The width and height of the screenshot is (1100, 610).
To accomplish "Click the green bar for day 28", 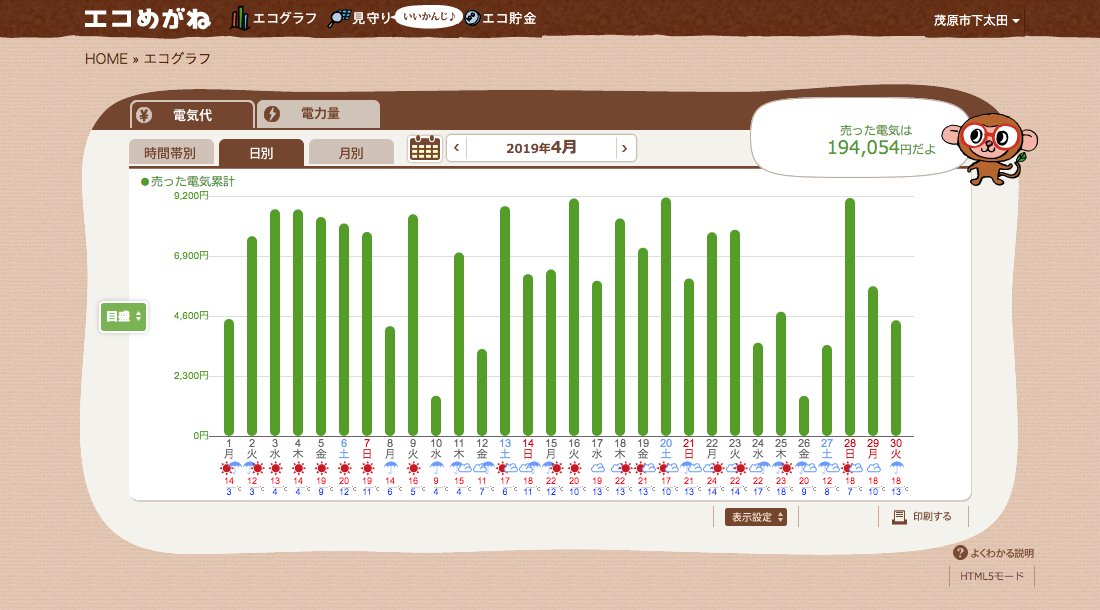I will (850, 317).
